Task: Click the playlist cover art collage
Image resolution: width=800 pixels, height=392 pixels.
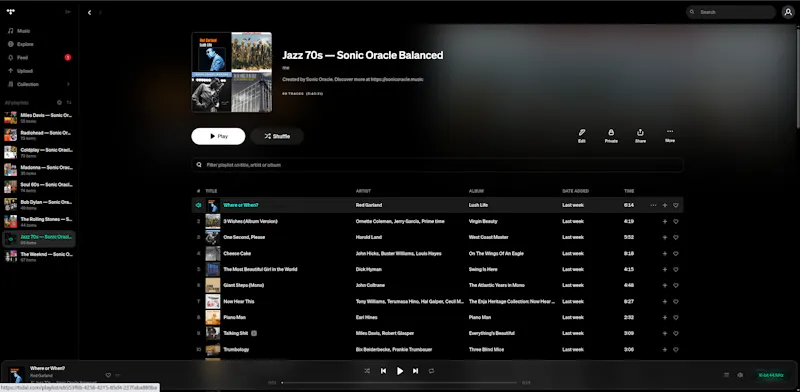Action: coord(232,72)
